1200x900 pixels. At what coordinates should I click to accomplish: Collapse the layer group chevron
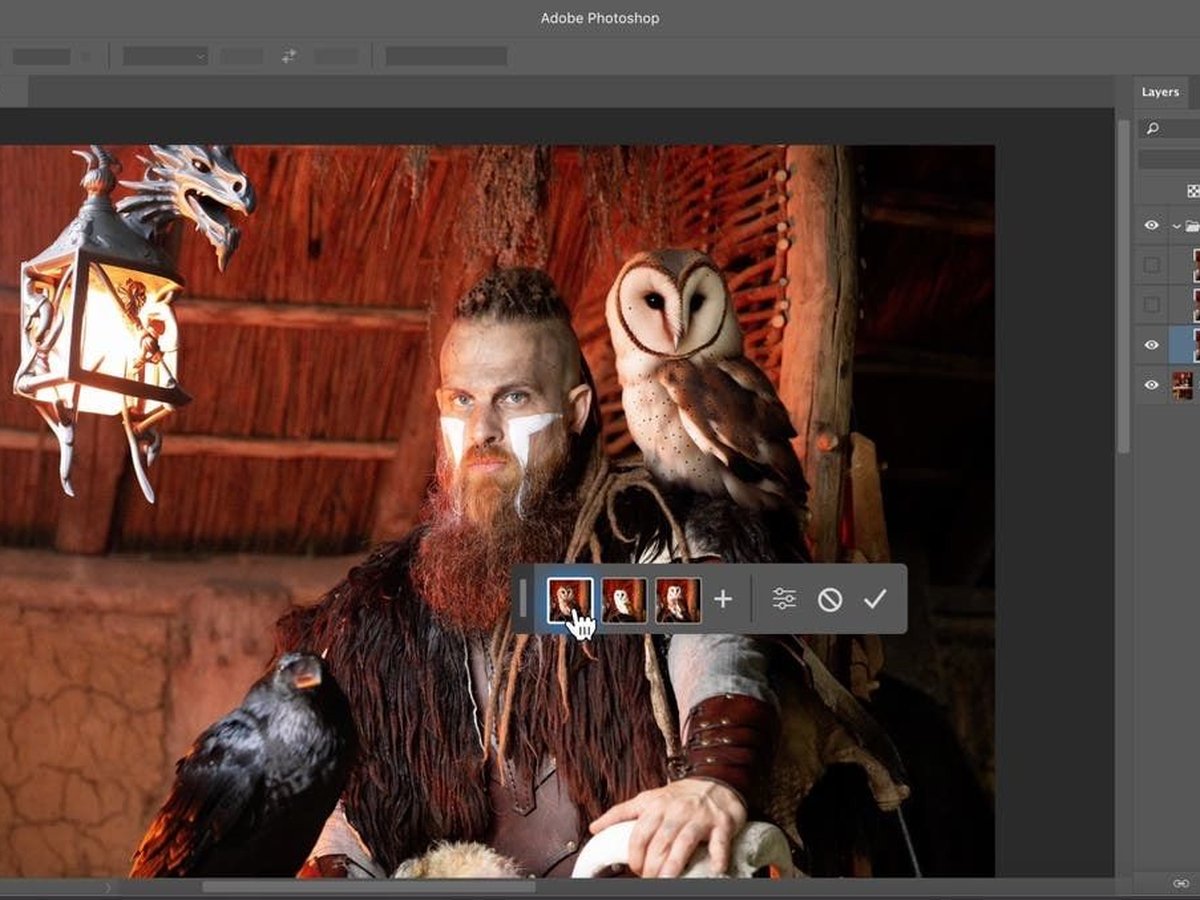pyautogui.click(x=1176, y=225)
